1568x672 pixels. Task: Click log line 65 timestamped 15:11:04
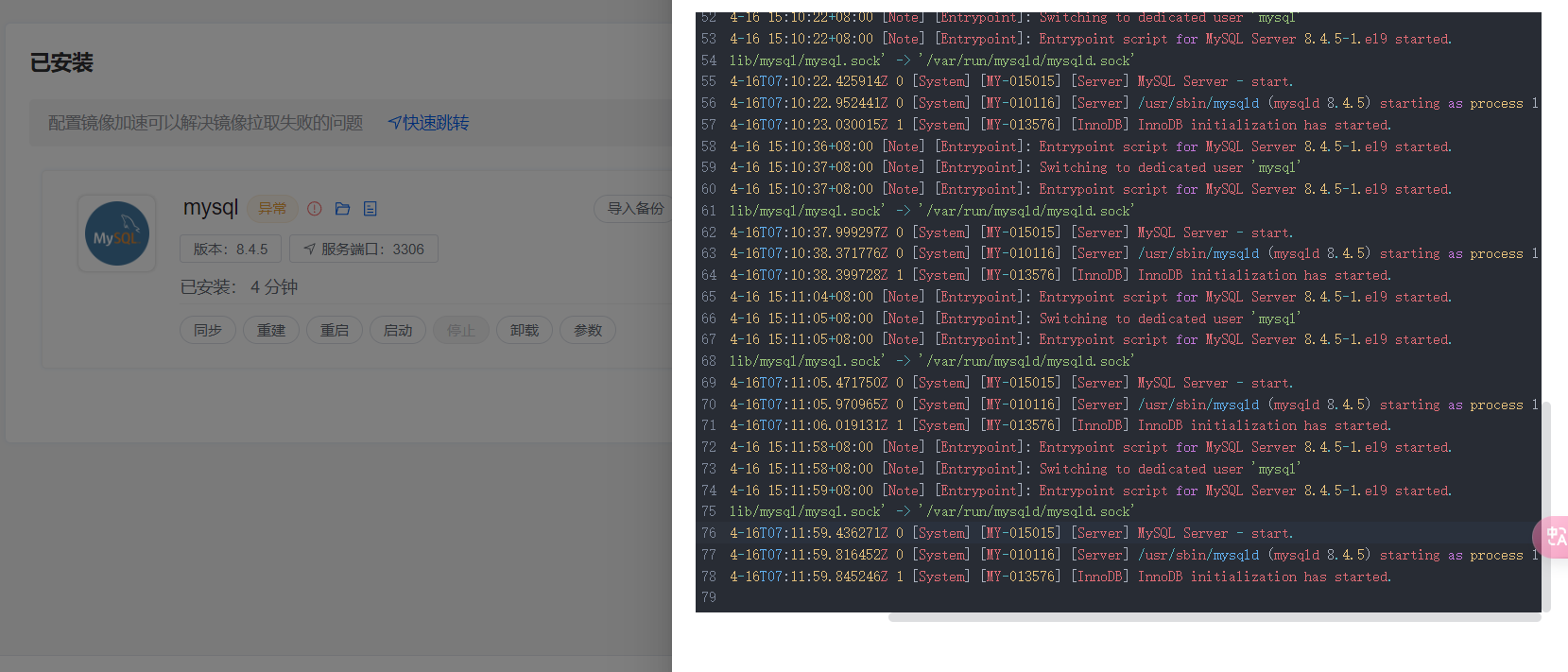[x=1090, y=297]
